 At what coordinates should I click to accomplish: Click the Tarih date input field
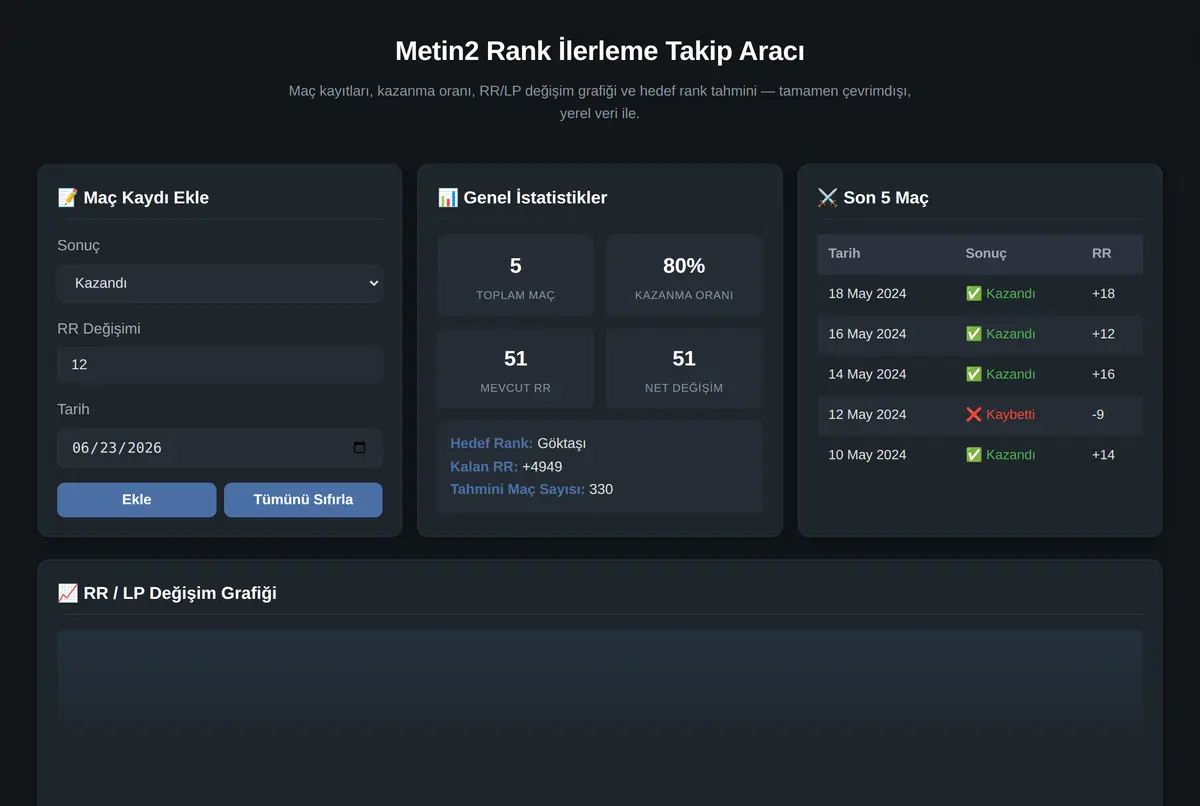coord(219,447)
